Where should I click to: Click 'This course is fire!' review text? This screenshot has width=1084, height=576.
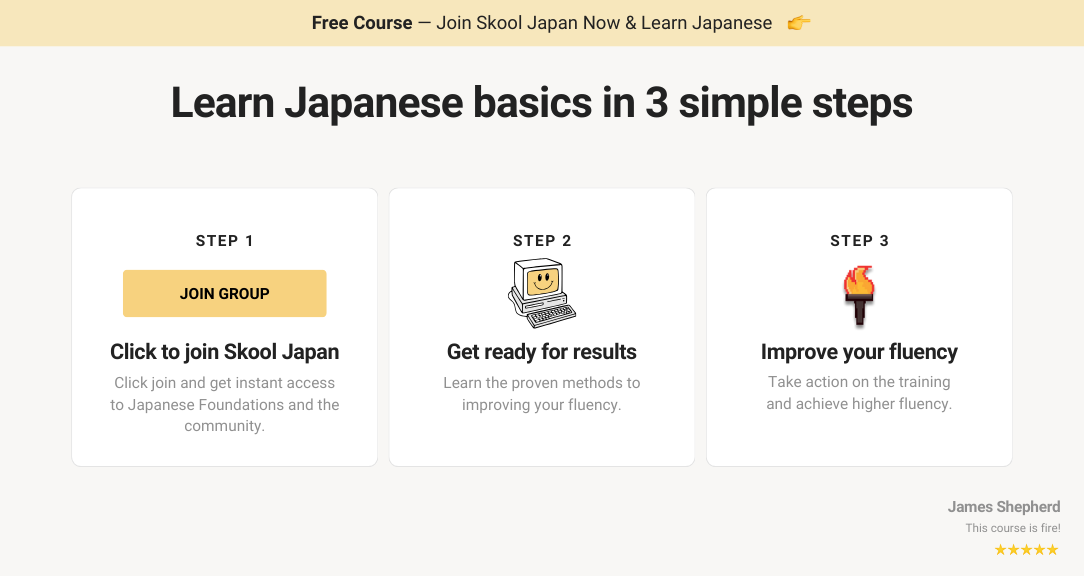1013,528
